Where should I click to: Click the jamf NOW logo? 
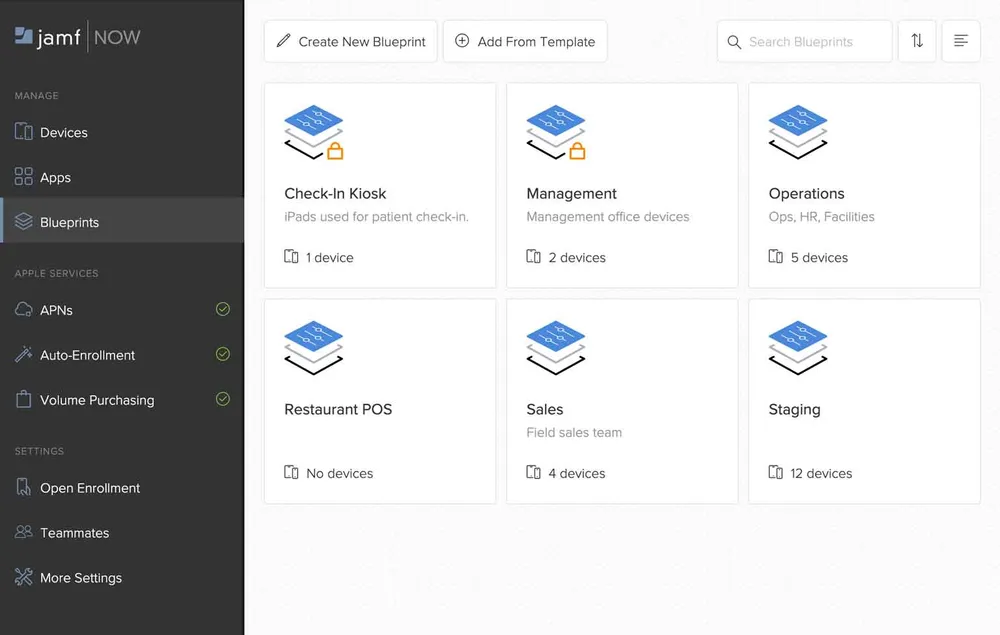pyautogui.click(x=78, y=38)
